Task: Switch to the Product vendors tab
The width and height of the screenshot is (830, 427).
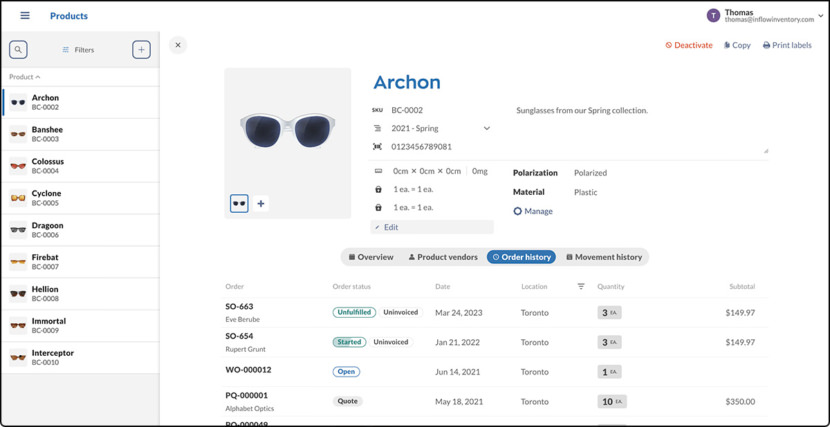Action: [443, 257]
